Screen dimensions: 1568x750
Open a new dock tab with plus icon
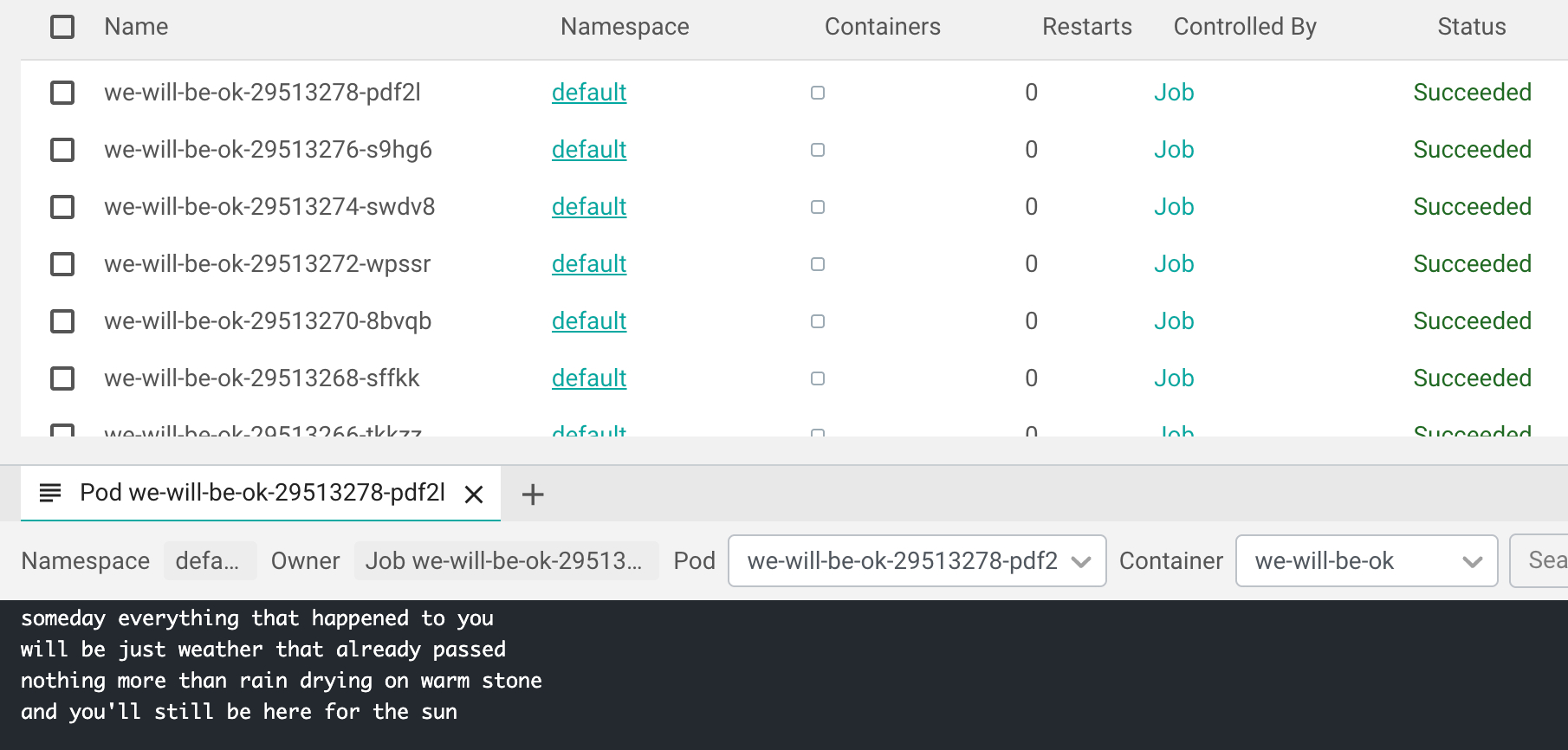pyautogui.click(x=533, y=495)
